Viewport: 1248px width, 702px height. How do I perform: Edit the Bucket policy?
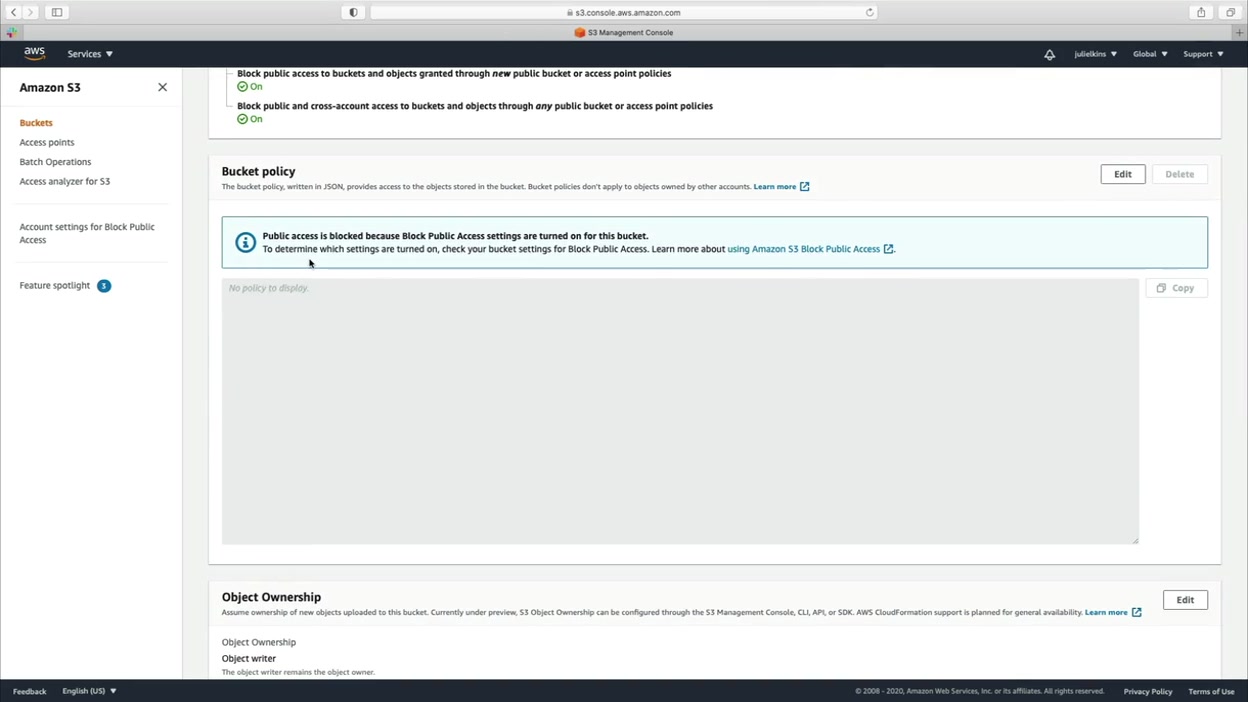1123,174
